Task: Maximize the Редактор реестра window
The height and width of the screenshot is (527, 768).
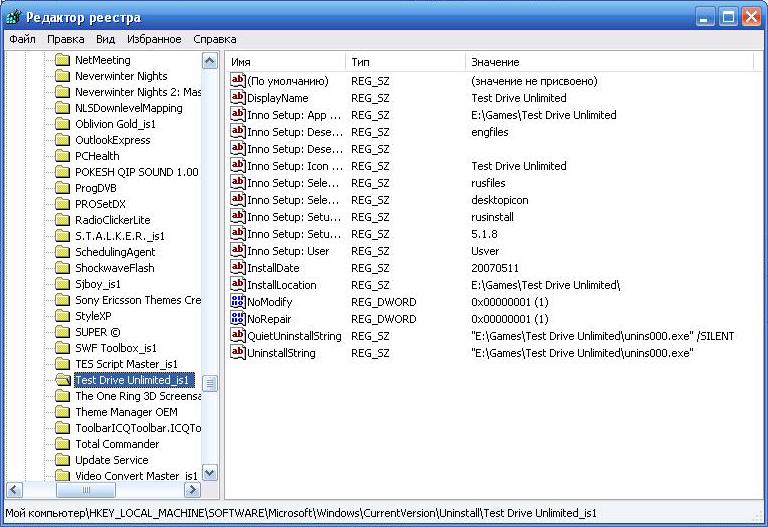Action: click(728, 18)
